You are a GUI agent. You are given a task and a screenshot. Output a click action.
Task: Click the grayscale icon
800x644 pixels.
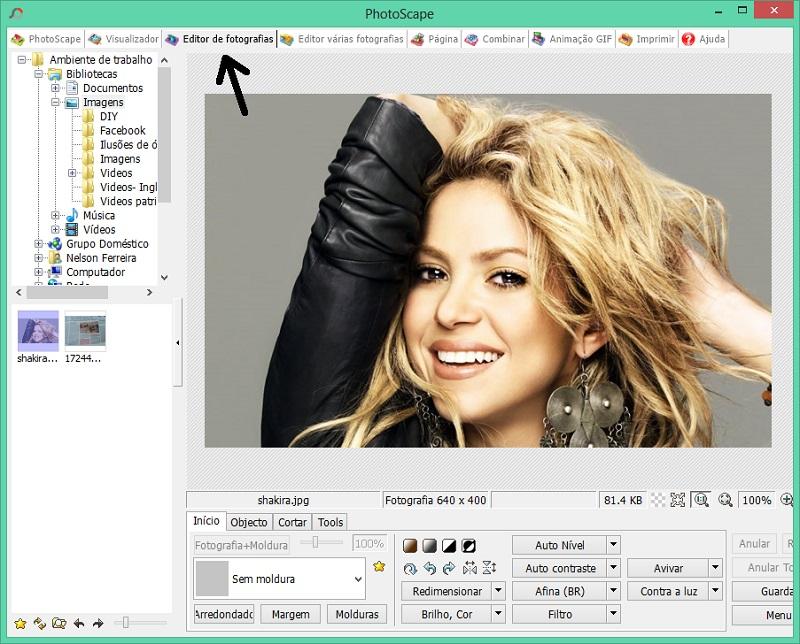click(x=429, y=546)
